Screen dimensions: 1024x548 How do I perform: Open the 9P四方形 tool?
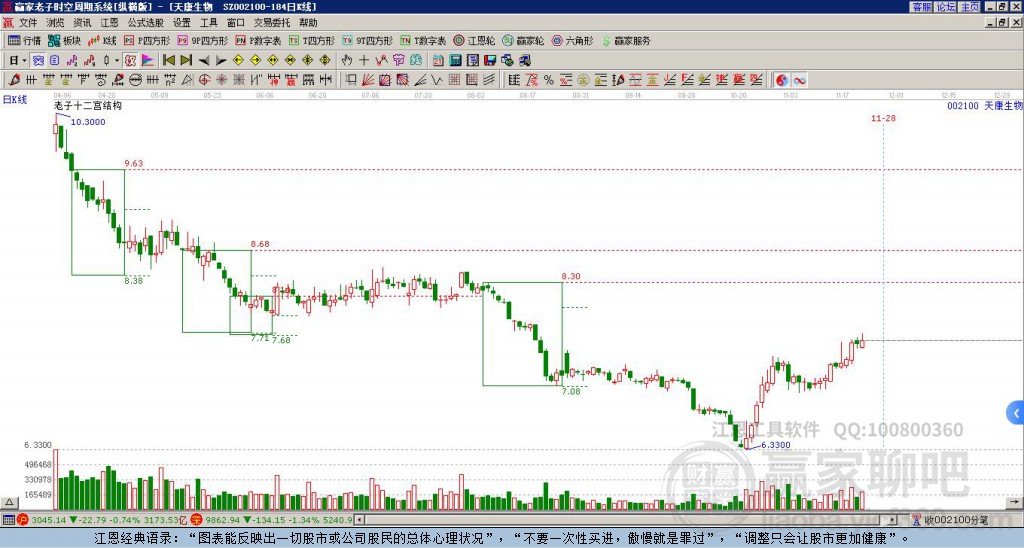pos(202,40)
